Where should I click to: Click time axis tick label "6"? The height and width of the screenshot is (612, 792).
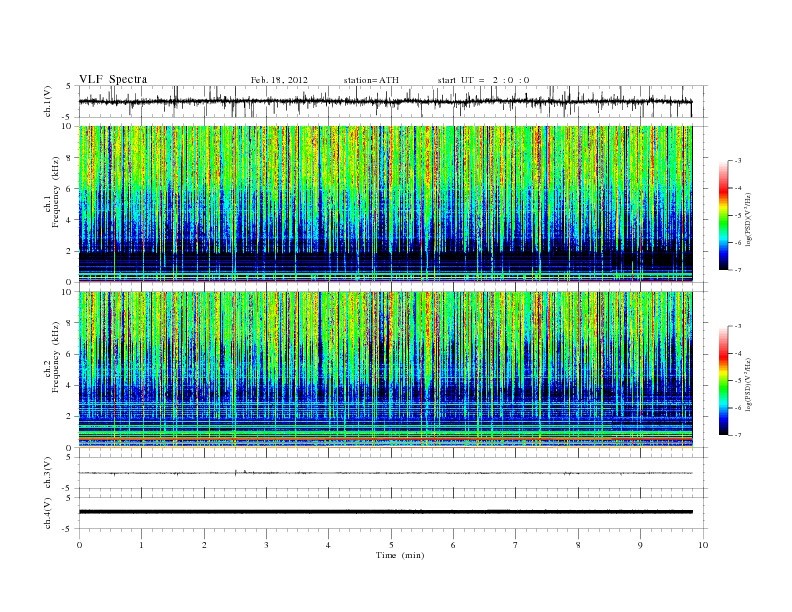[x=453, y=545]
